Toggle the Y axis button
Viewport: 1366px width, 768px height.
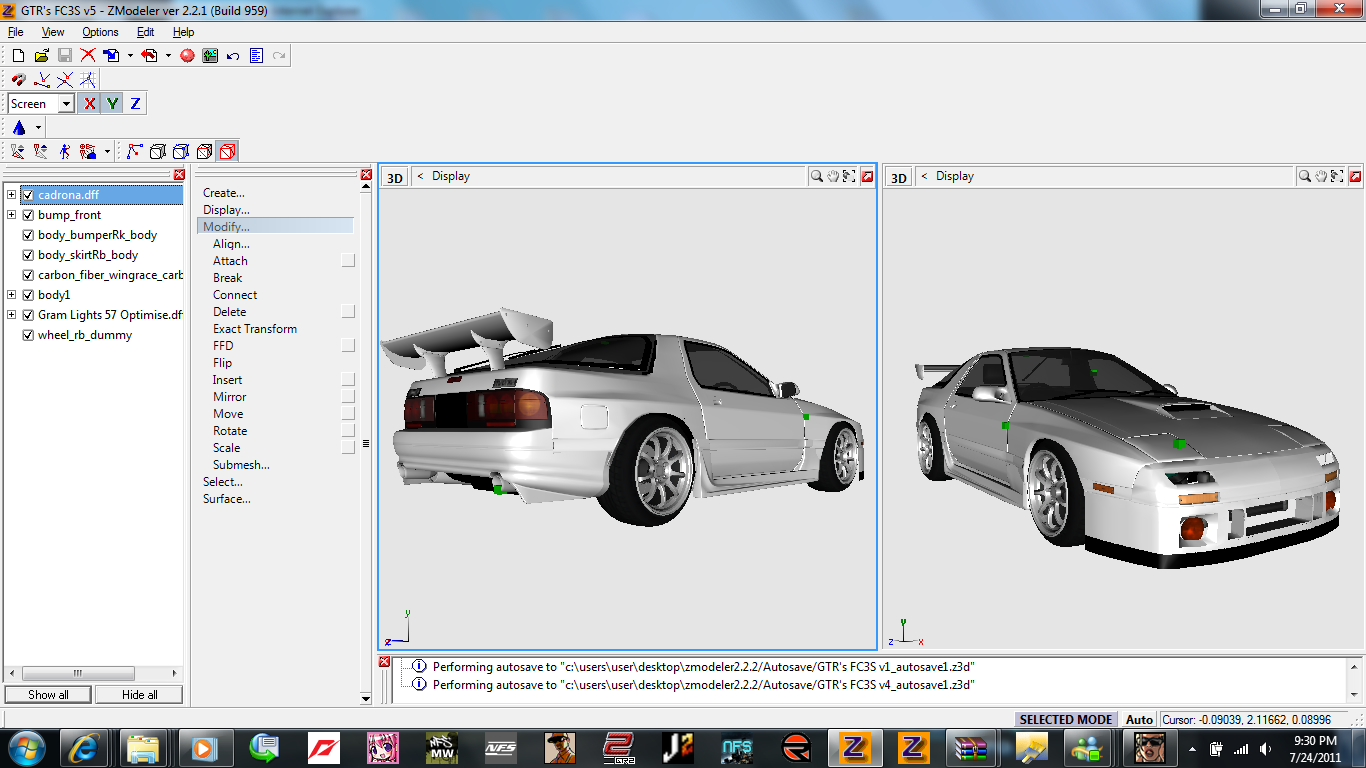(113, 103)
